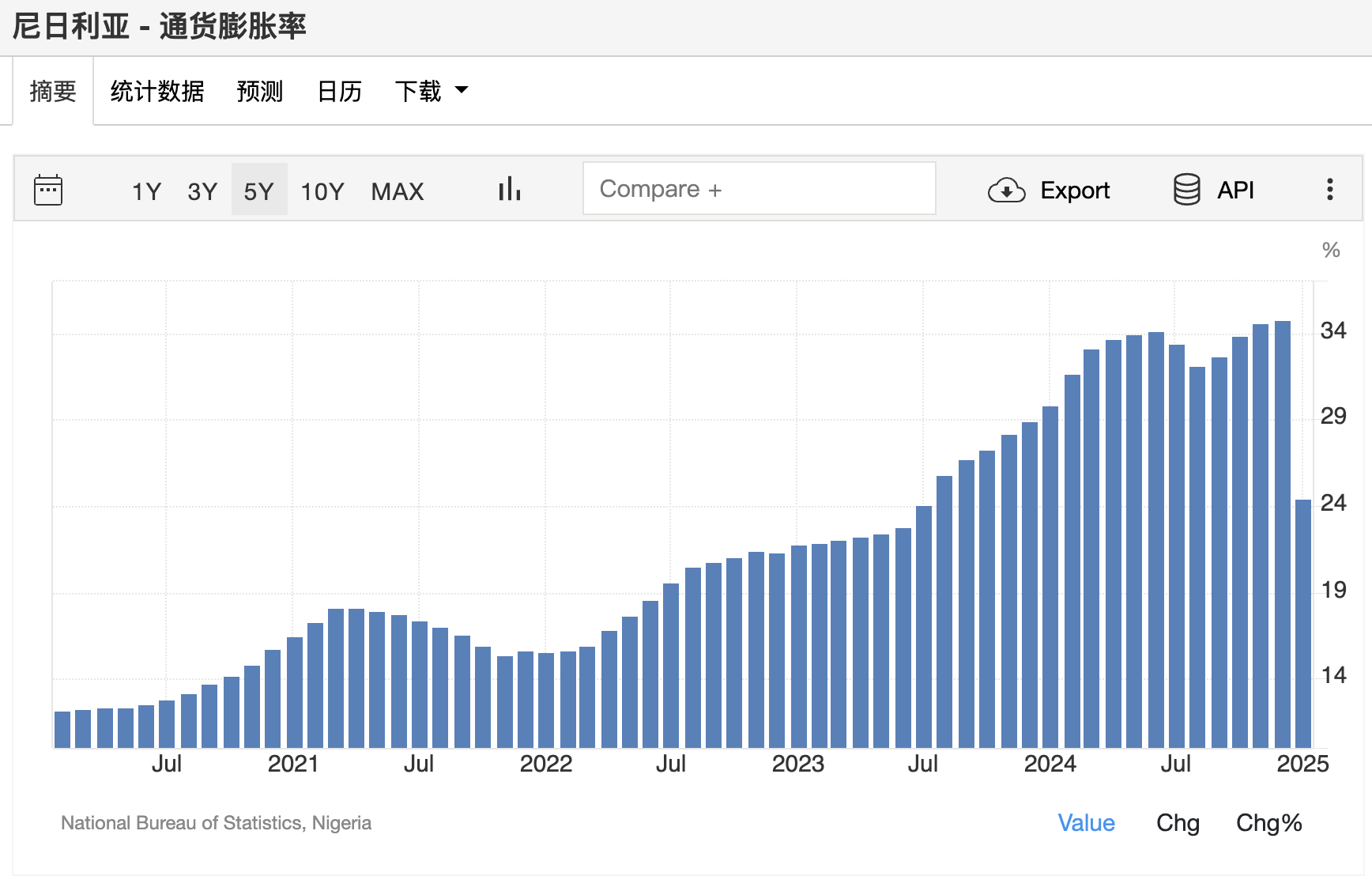Click the API database icon
Image resolution: width=1372 pixels, height=876 pixels.
(x=1187, y=190)
